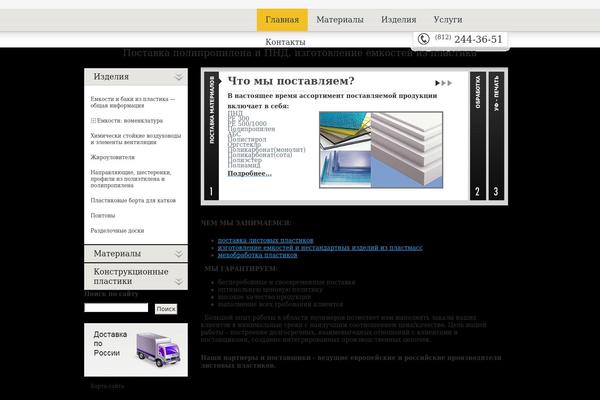
Task: Open the мехобработка пластиков link
Action: (x=257, y=255)
